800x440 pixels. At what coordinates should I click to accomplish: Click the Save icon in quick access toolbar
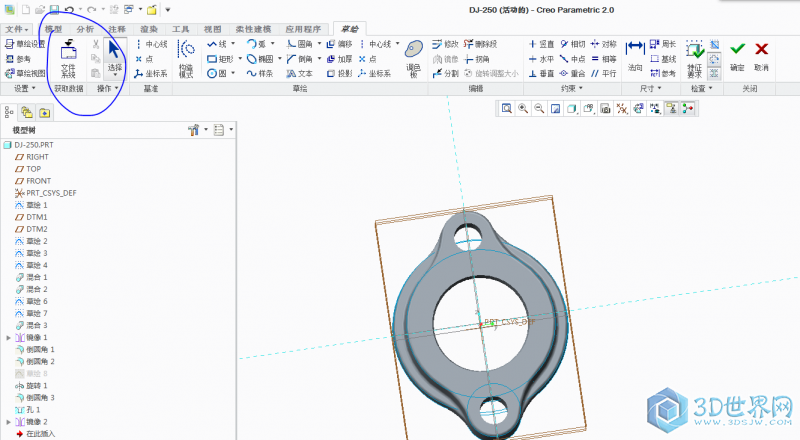(54, 9)
